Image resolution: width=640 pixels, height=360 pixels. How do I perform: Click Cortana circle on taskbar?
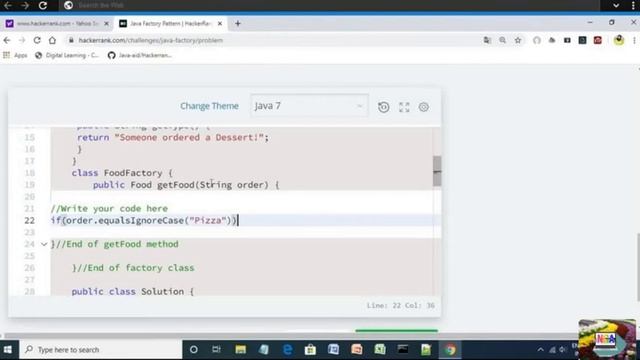coord(194,349)
